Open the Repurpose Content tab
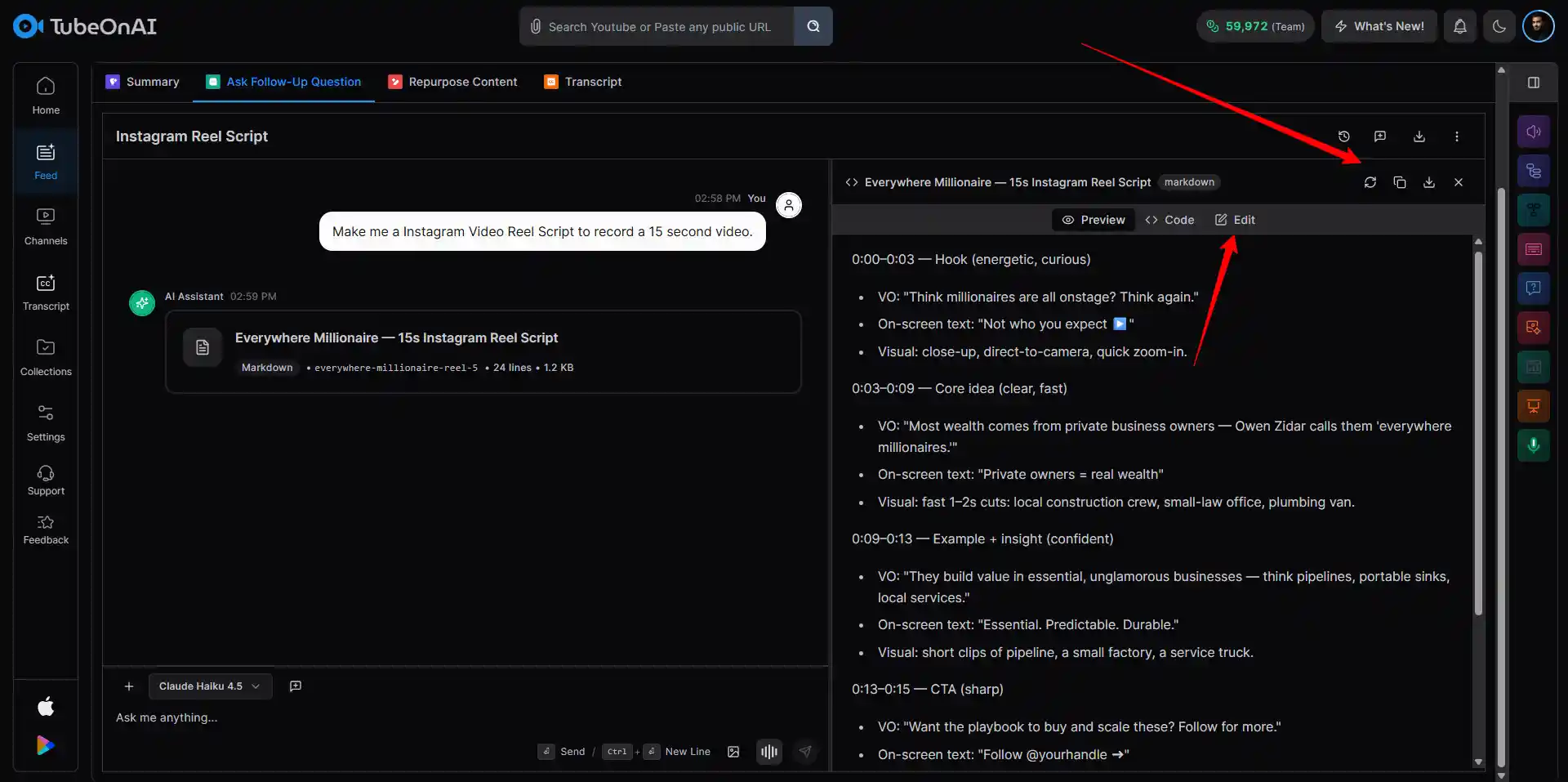 [x=452, y=82]
